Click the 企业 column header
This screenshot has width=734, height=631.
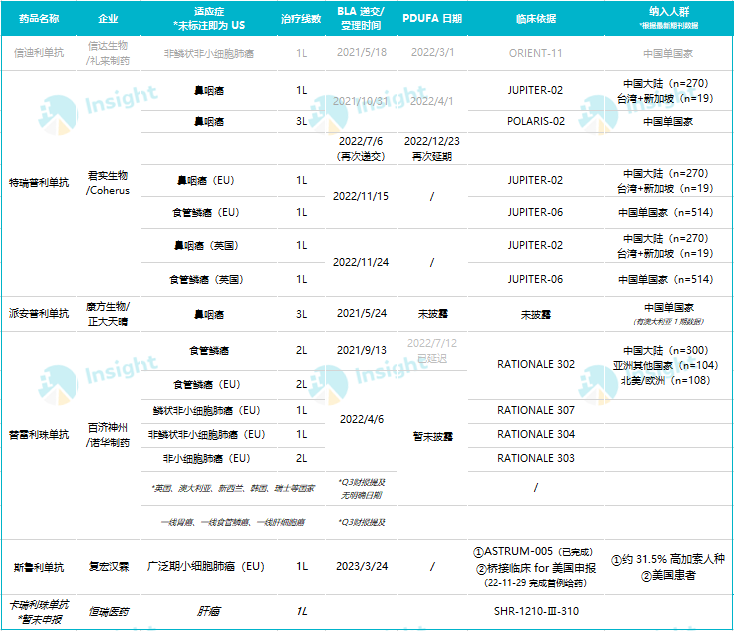click(x=108, y=19)
